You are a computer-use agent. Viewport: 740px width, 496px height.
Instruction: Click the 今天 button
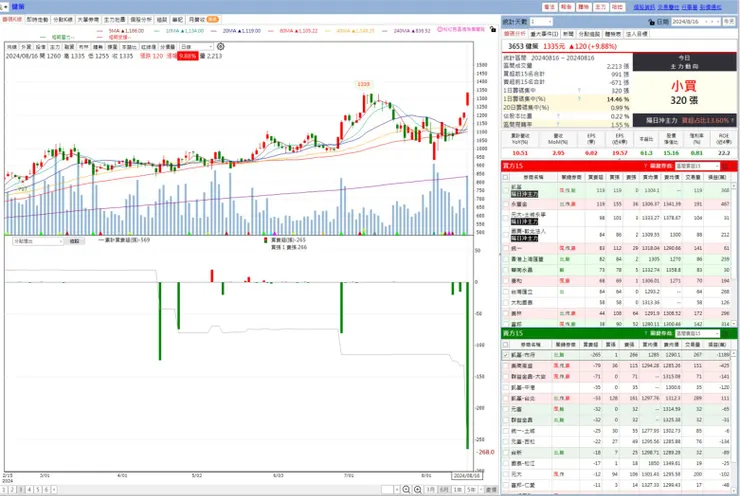pos(729,22)
